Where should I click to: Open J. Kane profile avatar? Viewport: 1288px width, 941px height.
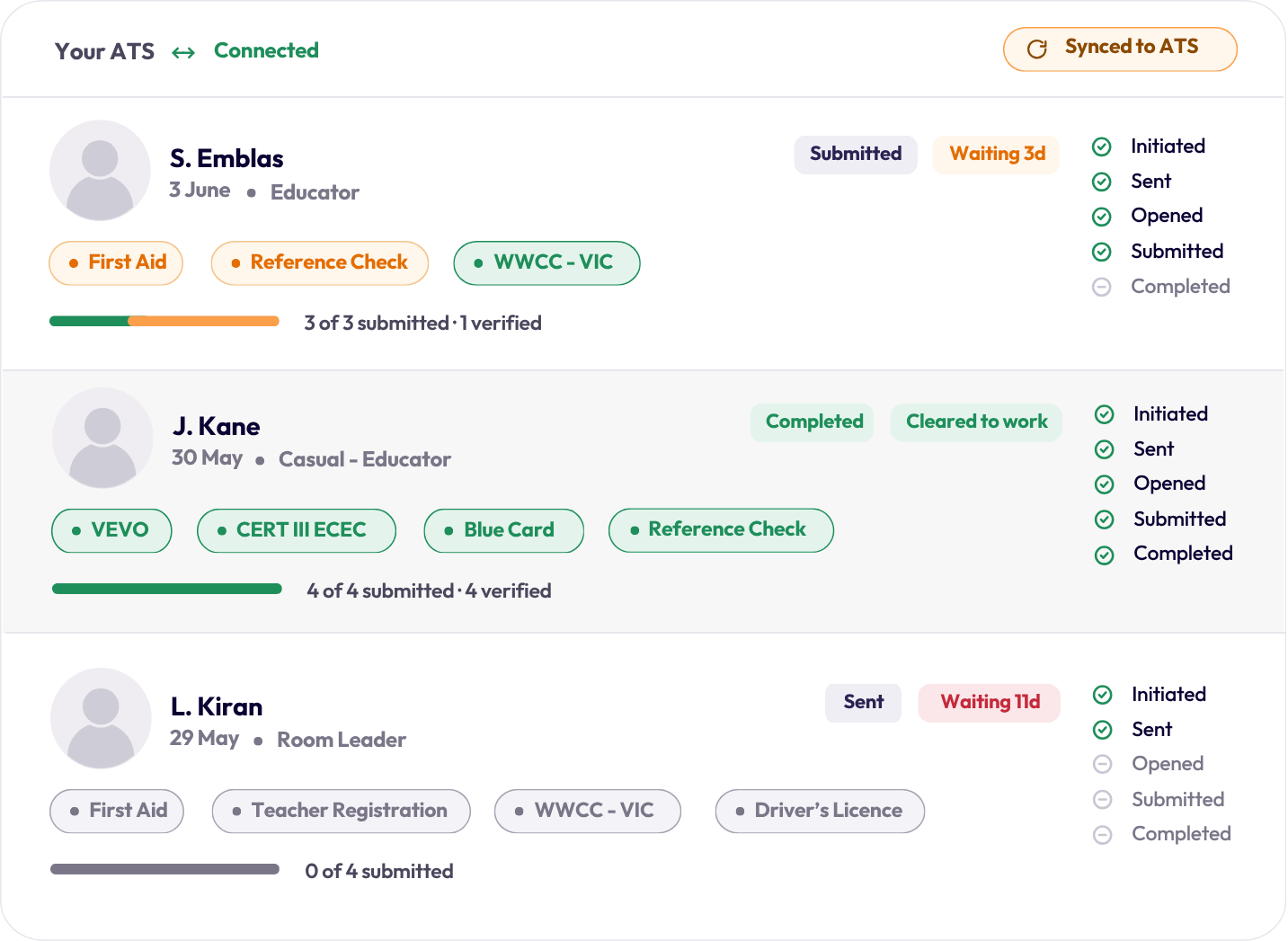point(102,439)
